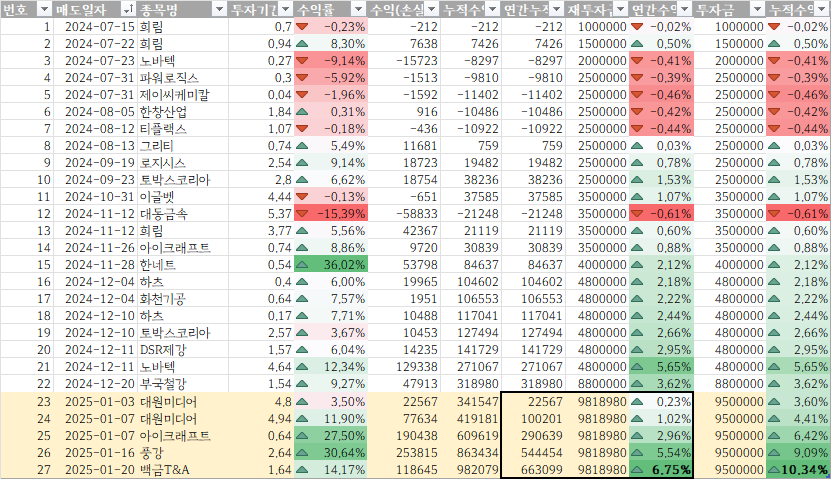Select the investment period cell 4,94

pyautogui.click(x=261, y=419)
